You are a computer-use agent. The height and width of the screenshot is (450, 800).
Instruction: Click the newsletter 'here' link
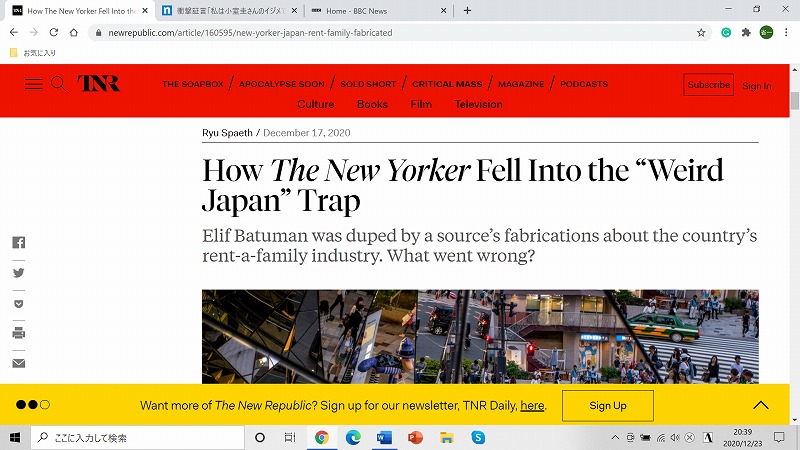click(532, 406)
